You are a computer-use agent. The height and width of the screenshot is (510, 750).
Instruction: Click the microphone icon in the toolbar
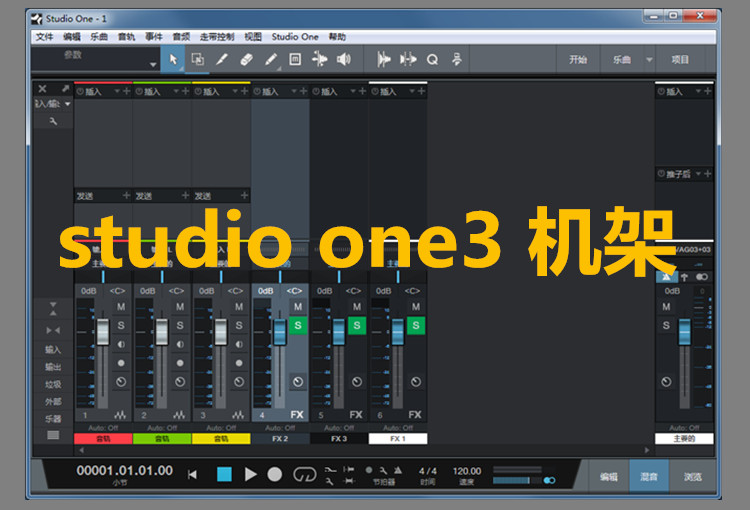click(x=457, y=59)
